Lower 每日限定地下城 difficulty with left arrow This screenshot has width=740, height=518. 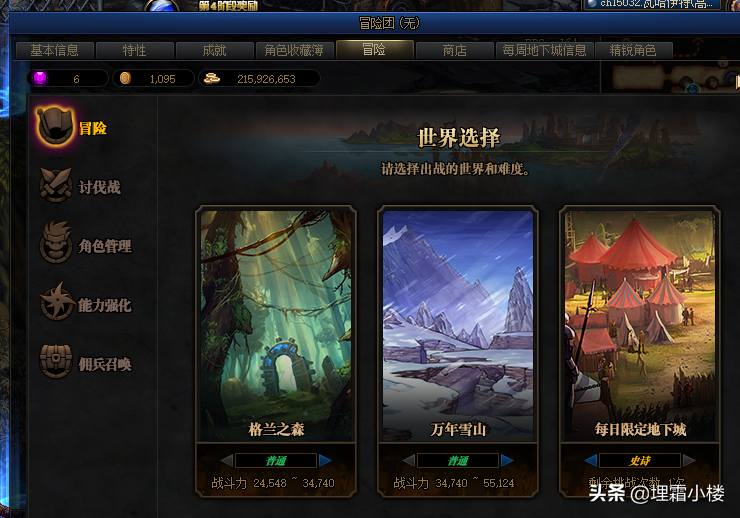pyautogui.click(x=591, y=460)
